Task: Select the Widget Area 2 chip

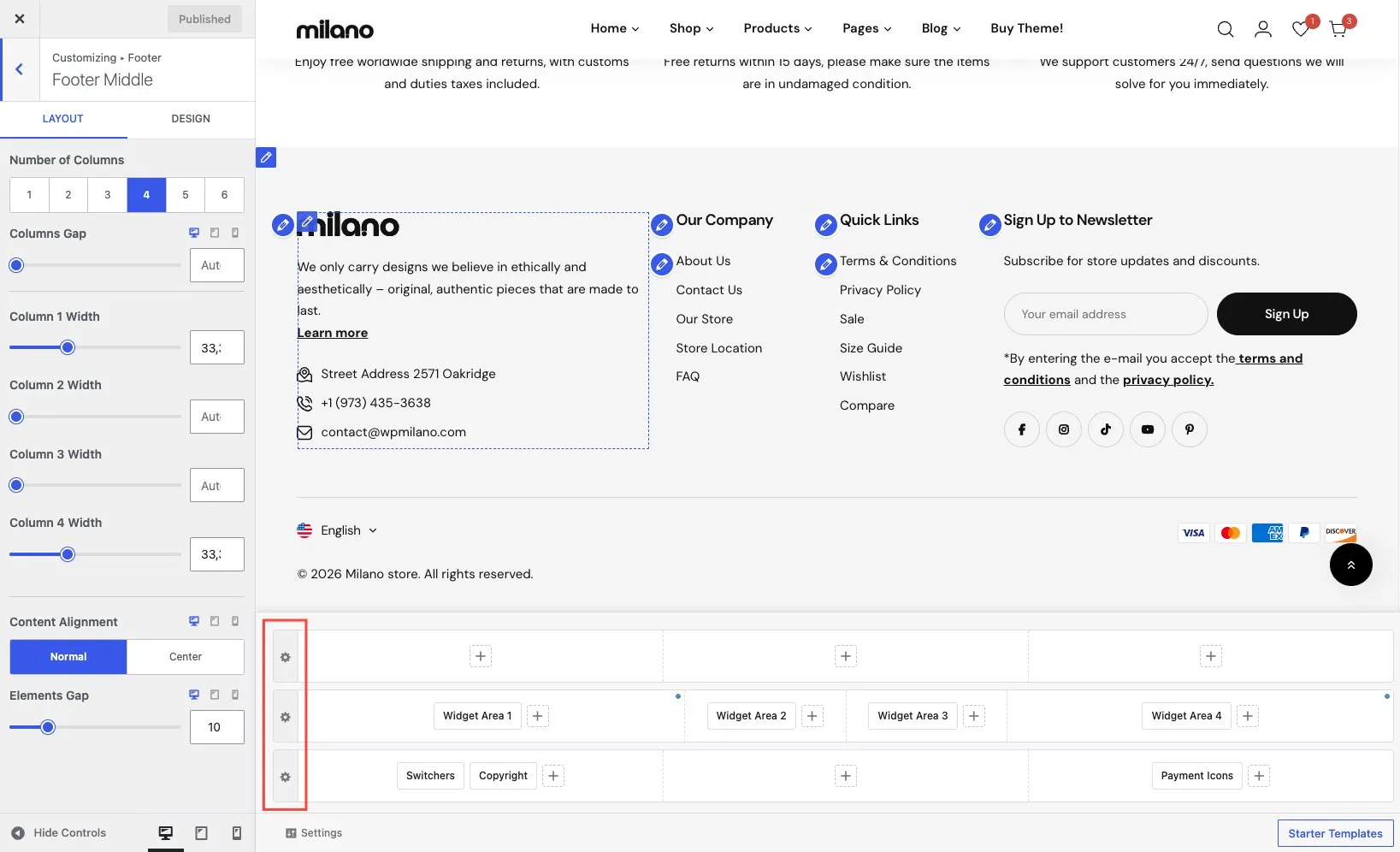Action: 751,716
